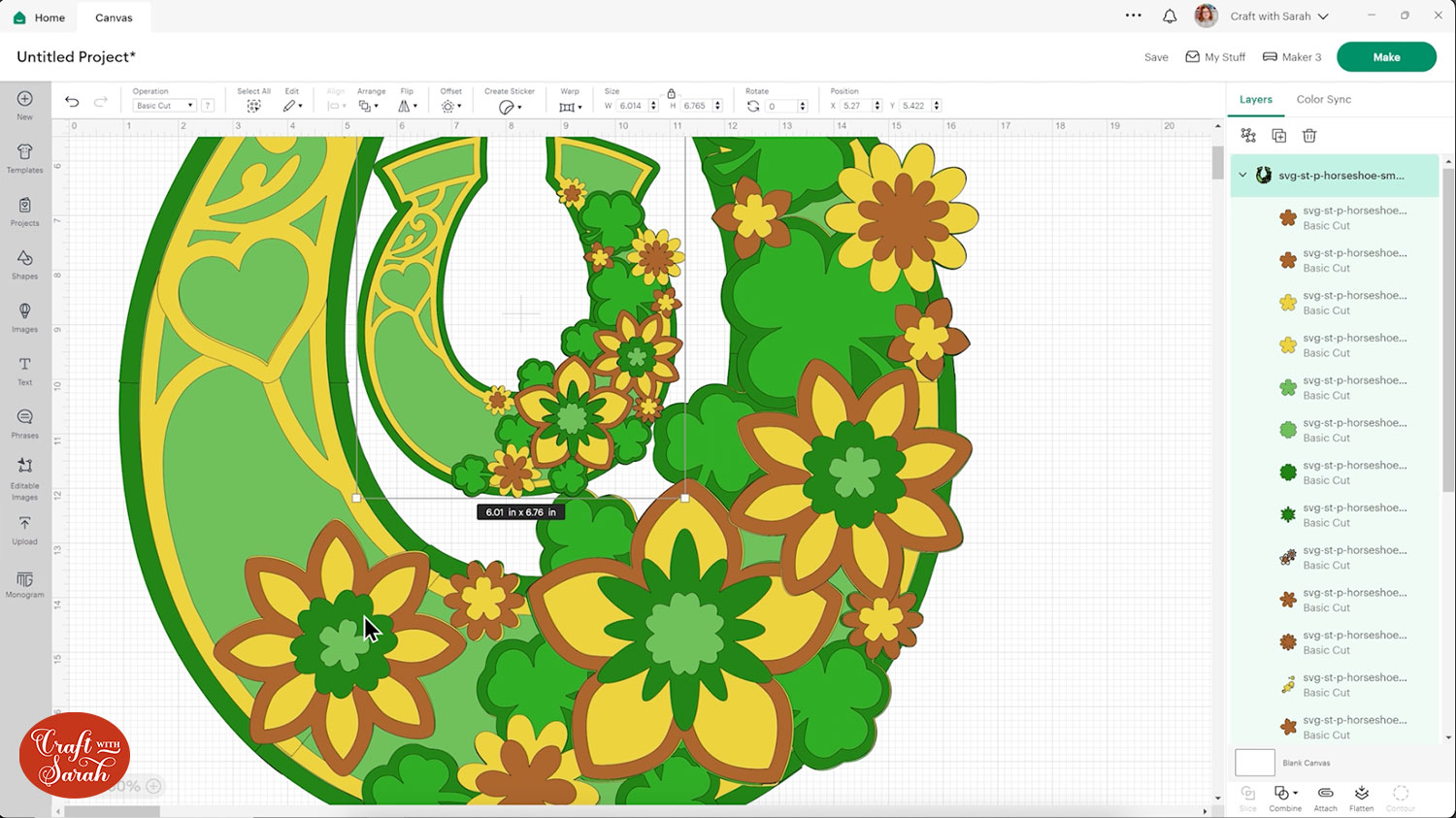Click Save
This screenshot has height=818, width=1456.
click(1156, 57)
